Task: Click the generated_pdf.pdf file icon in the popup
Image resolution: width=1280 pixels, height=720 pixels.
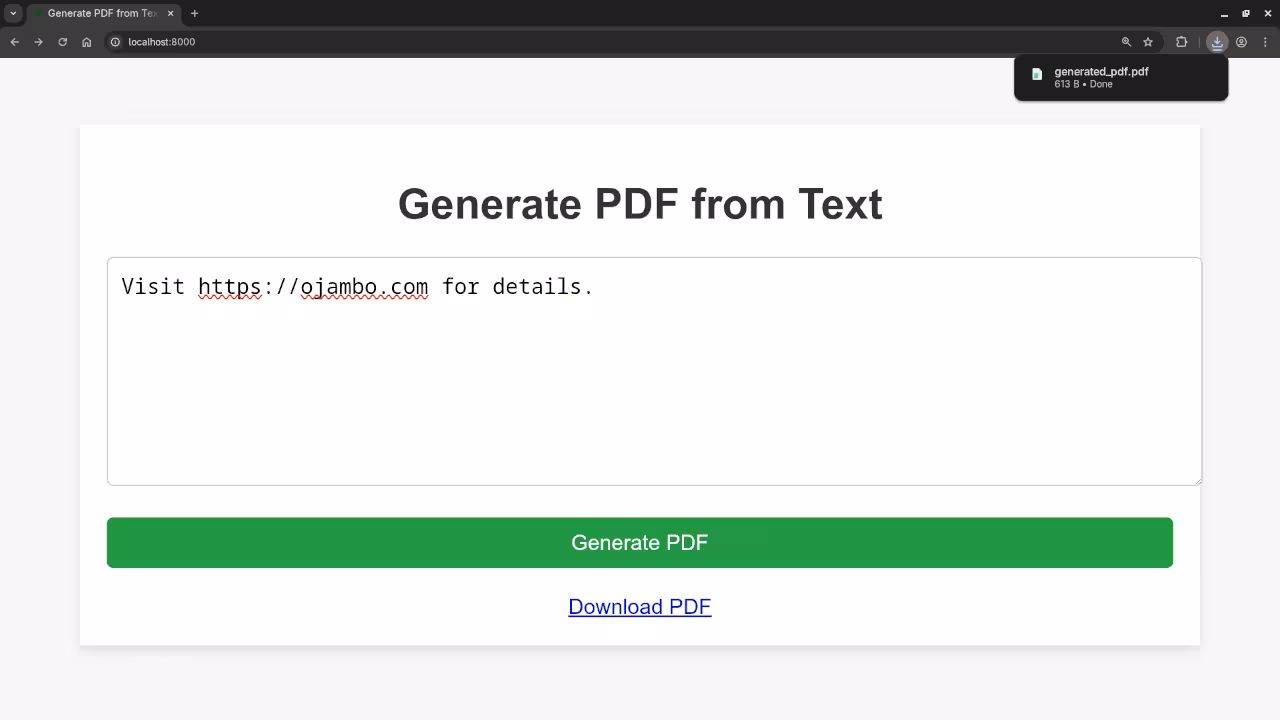Action: 1037,73
